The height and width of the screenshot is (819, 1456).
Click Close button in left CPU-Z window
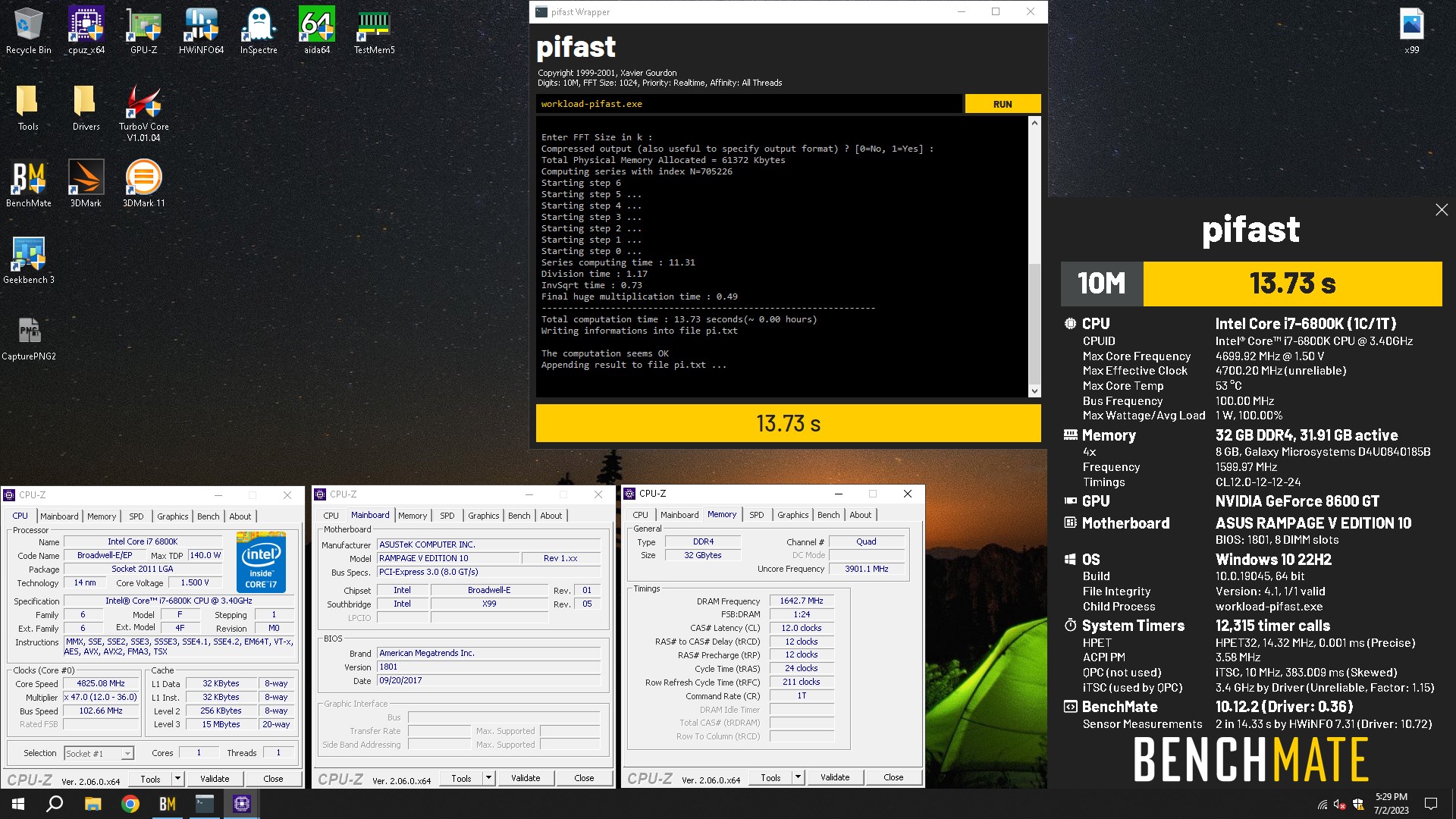[273, 779]
